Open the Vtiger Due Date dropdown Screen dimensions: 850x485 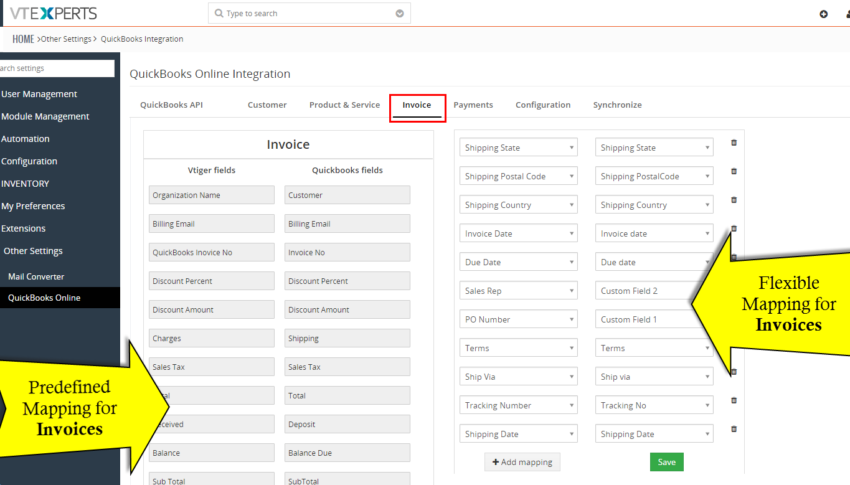point(518,262)
